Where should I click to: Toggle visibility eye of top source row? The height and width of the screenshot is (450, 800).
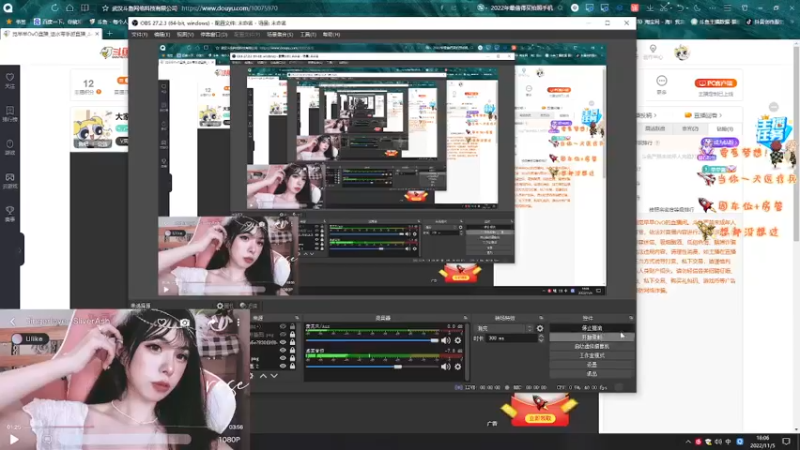point(283,327)
